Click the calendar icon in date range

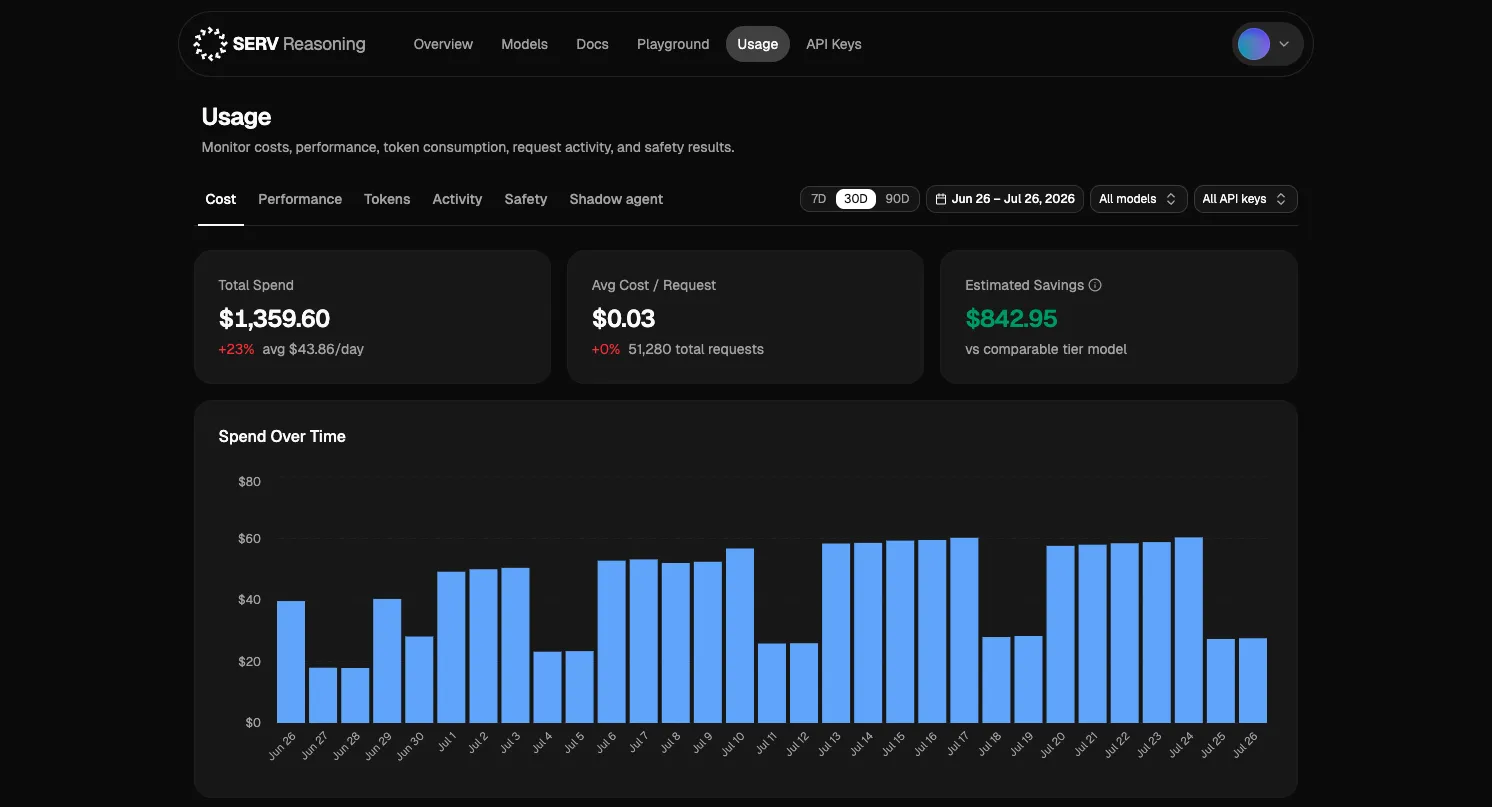pyautogui.click(x=941, y=199)
